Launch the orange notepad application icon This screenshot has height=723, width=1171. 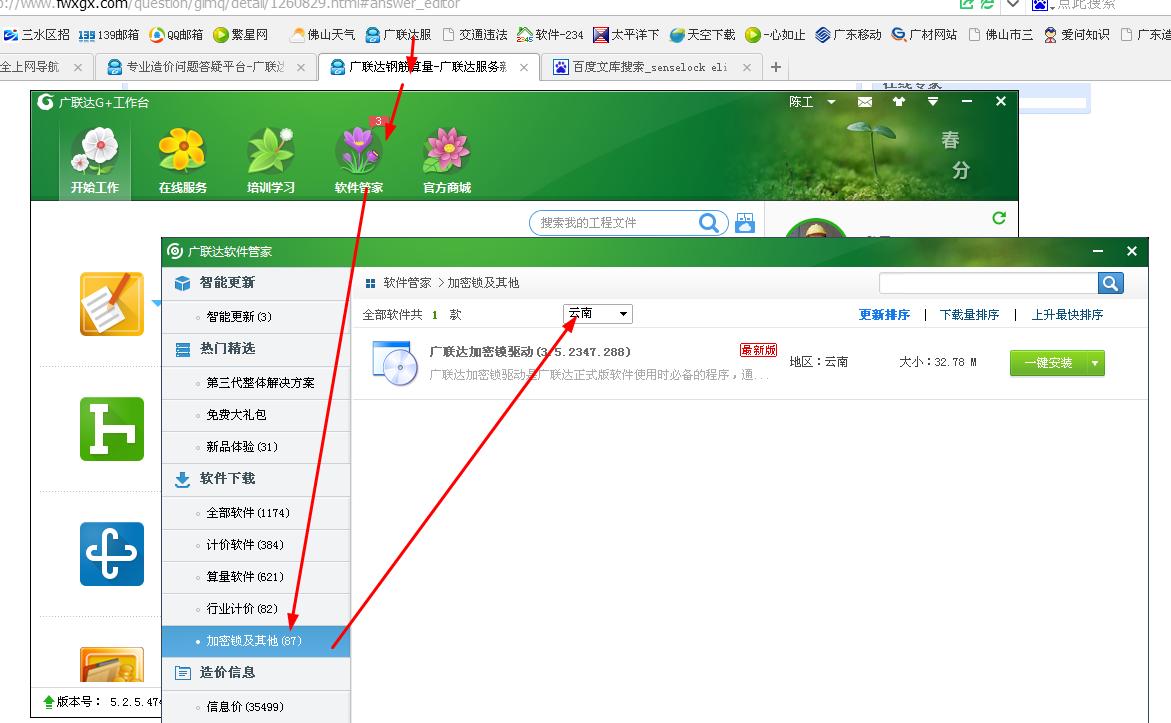[112, 304]
